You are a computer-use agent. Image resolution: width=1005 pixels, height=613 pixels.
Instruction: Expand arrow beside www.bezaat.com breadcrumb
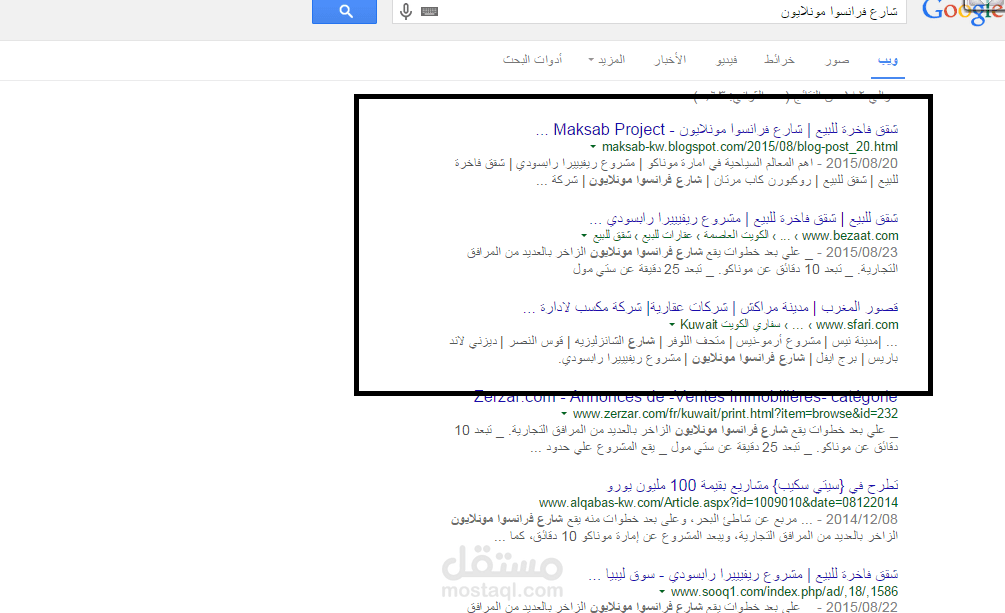584,236
